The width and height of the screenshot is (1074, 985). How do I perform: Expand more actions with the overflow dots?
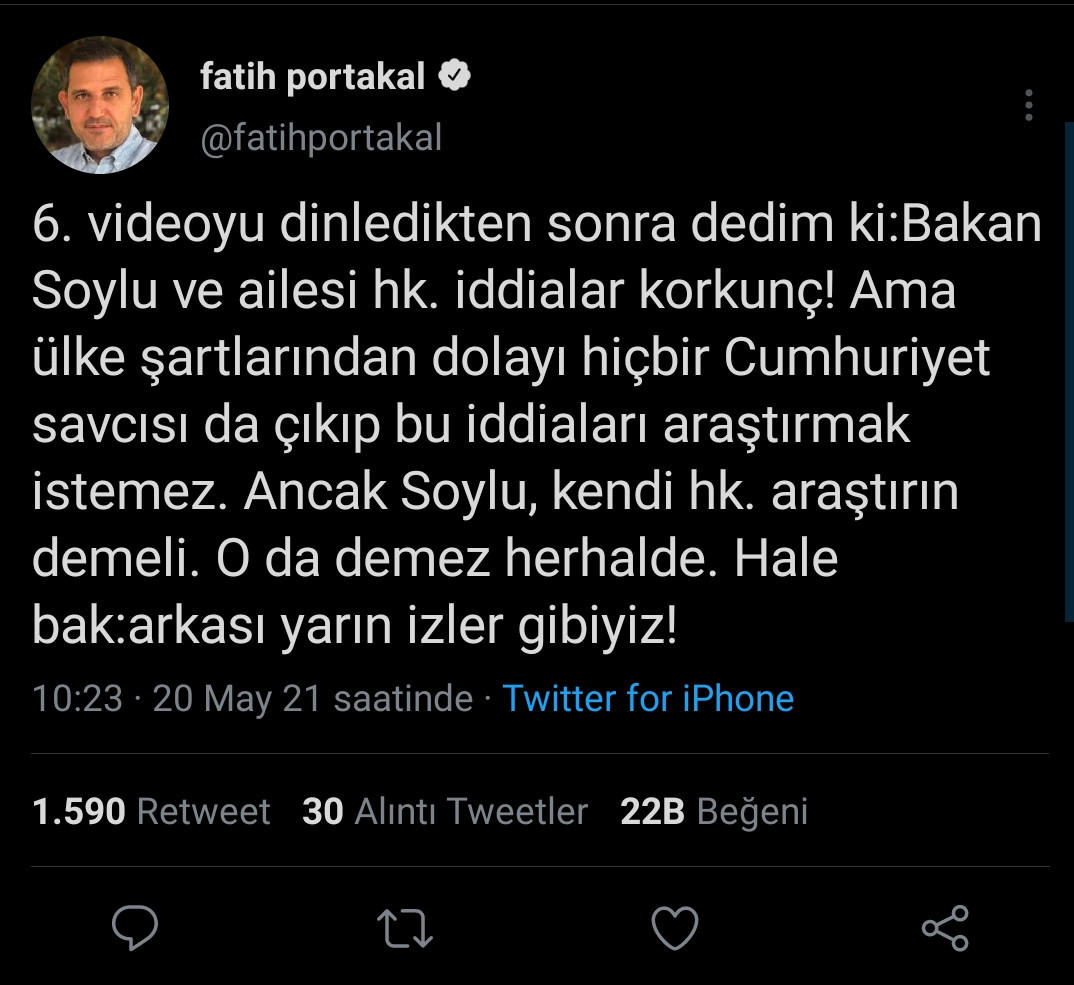click(1028, 106)
